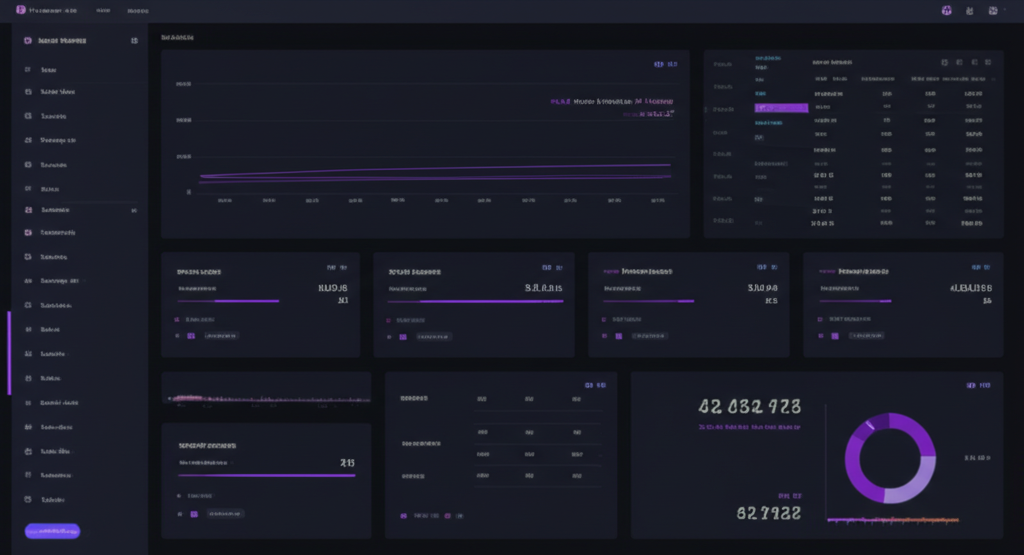
Task: Click the purple app logo in the top bar
Action: click(x=21, y=10)
